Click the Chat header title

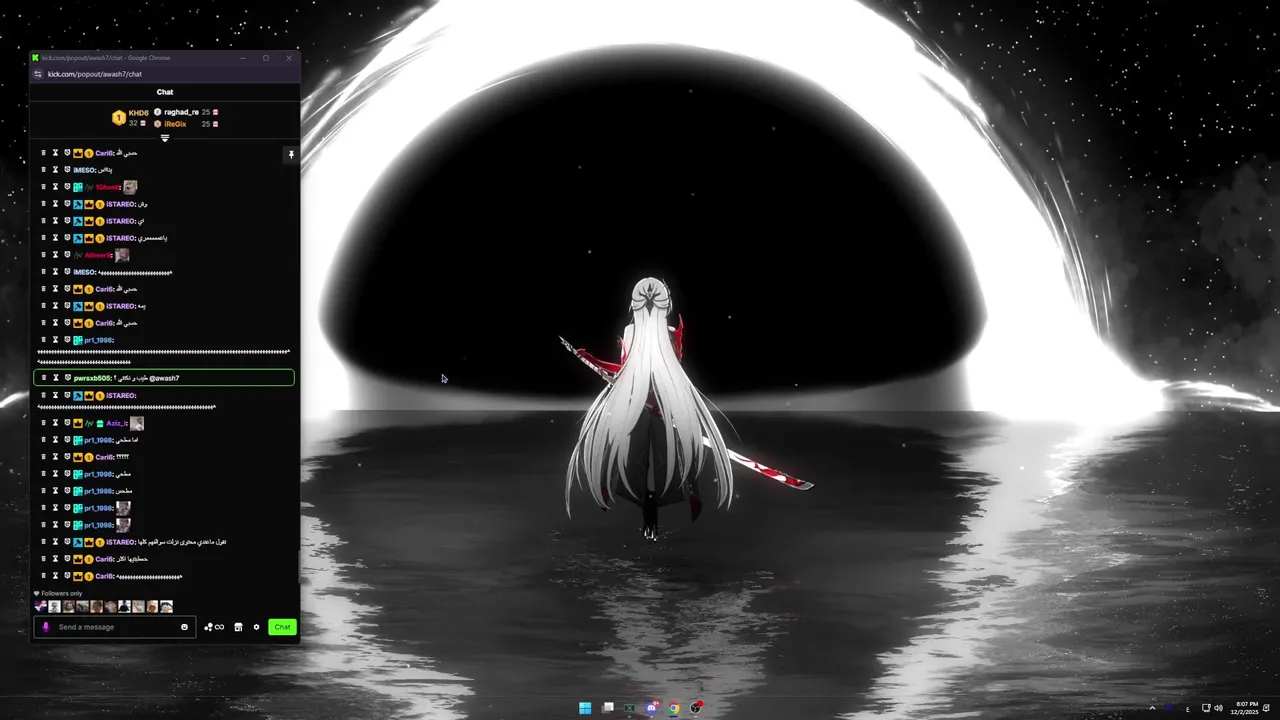point(165,92)
